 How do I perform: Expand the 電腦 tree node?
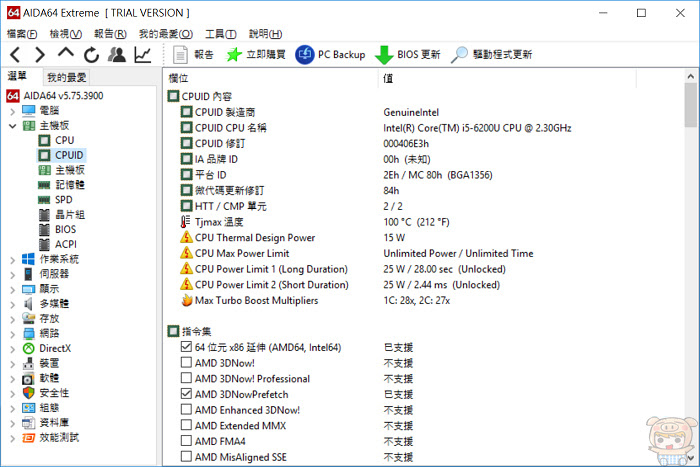pyautogui.click(x=12, y=111)
